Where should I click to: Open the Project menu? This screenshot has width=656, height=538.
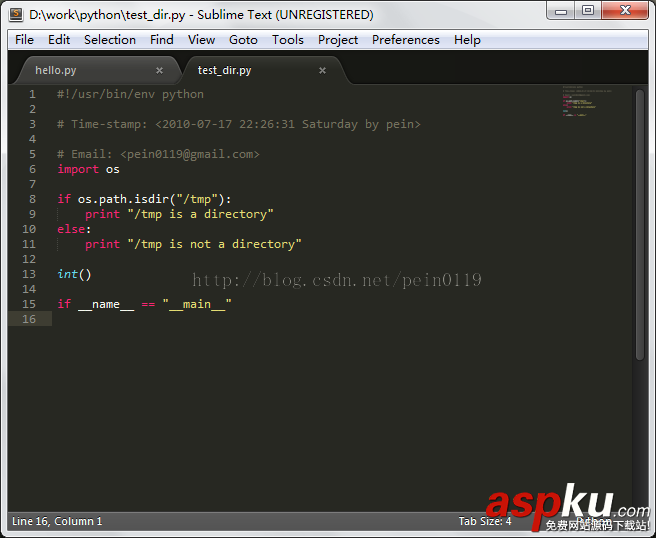tap(338, 40)
